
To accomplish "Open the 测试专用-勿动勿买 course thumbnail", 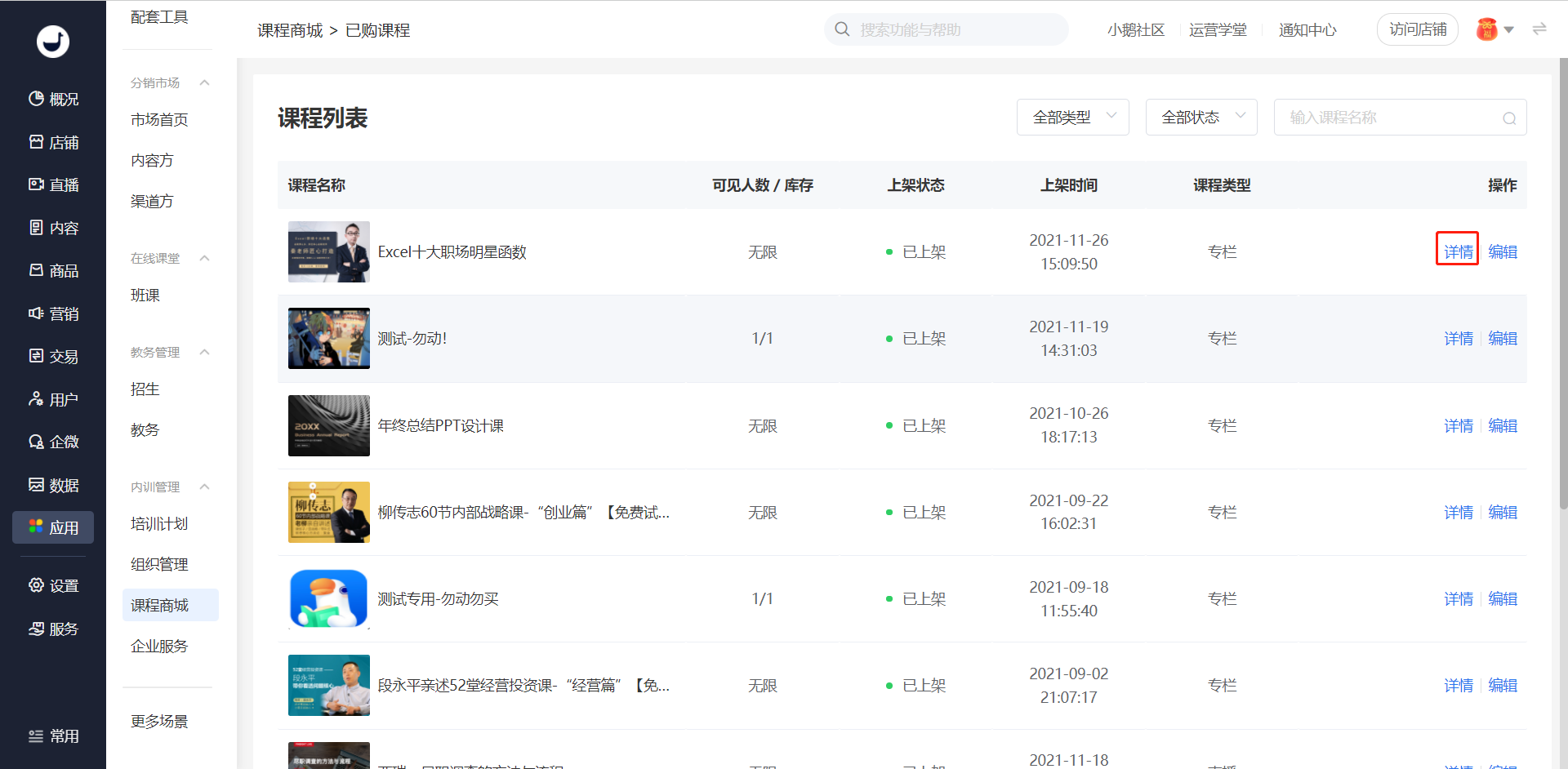I will tap(329, 598).
